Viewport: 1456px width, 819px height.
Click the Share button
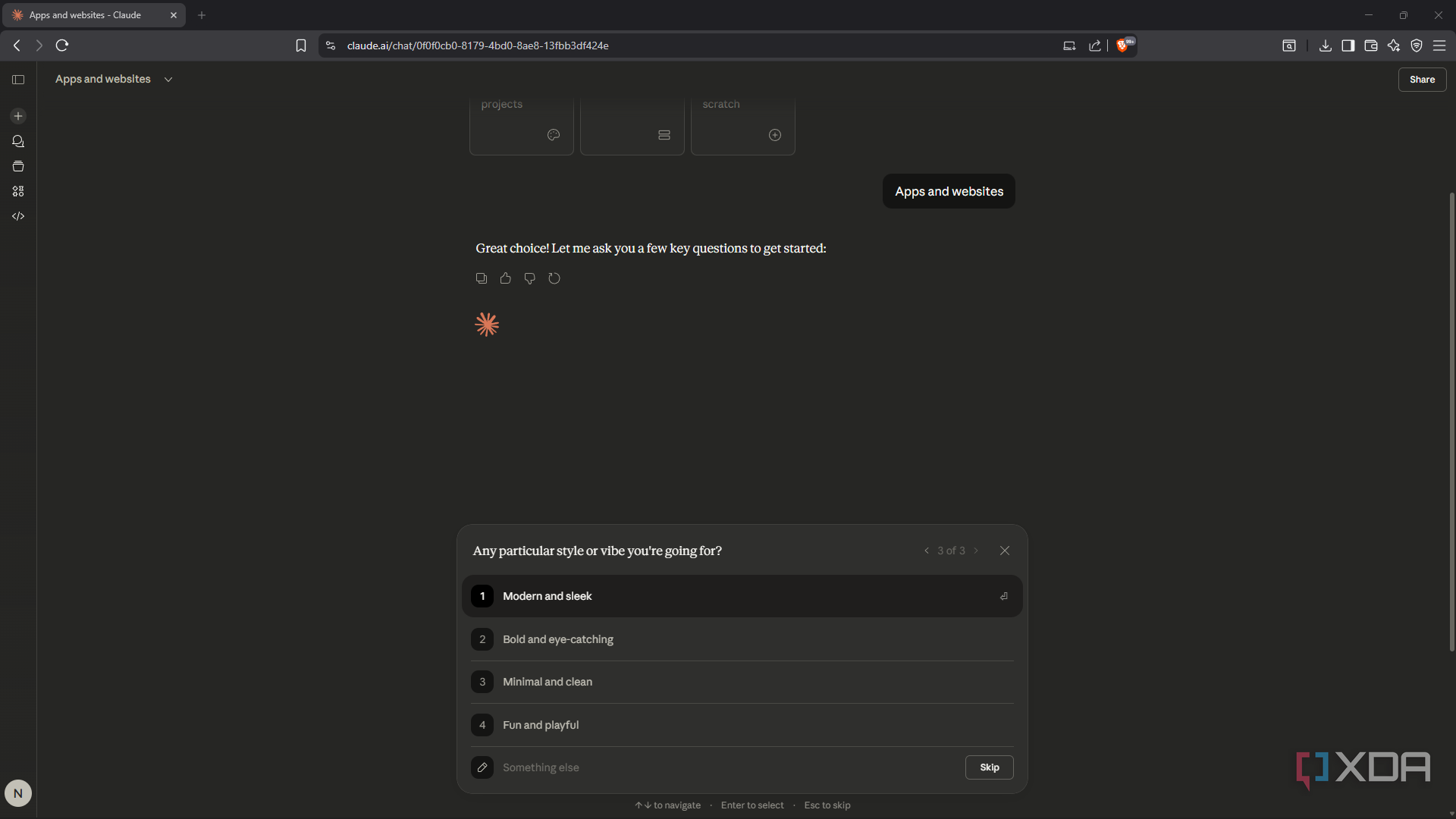tap(1422, 80)
